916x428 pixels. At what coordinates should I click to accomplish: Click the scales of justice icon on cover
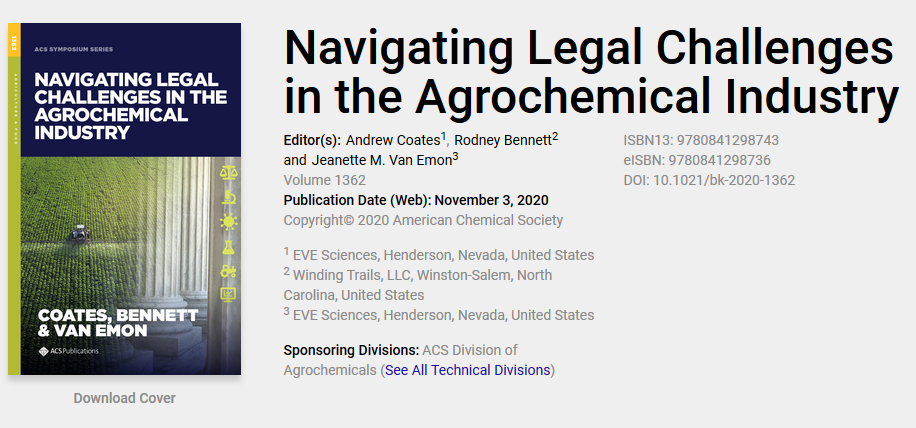228,173
